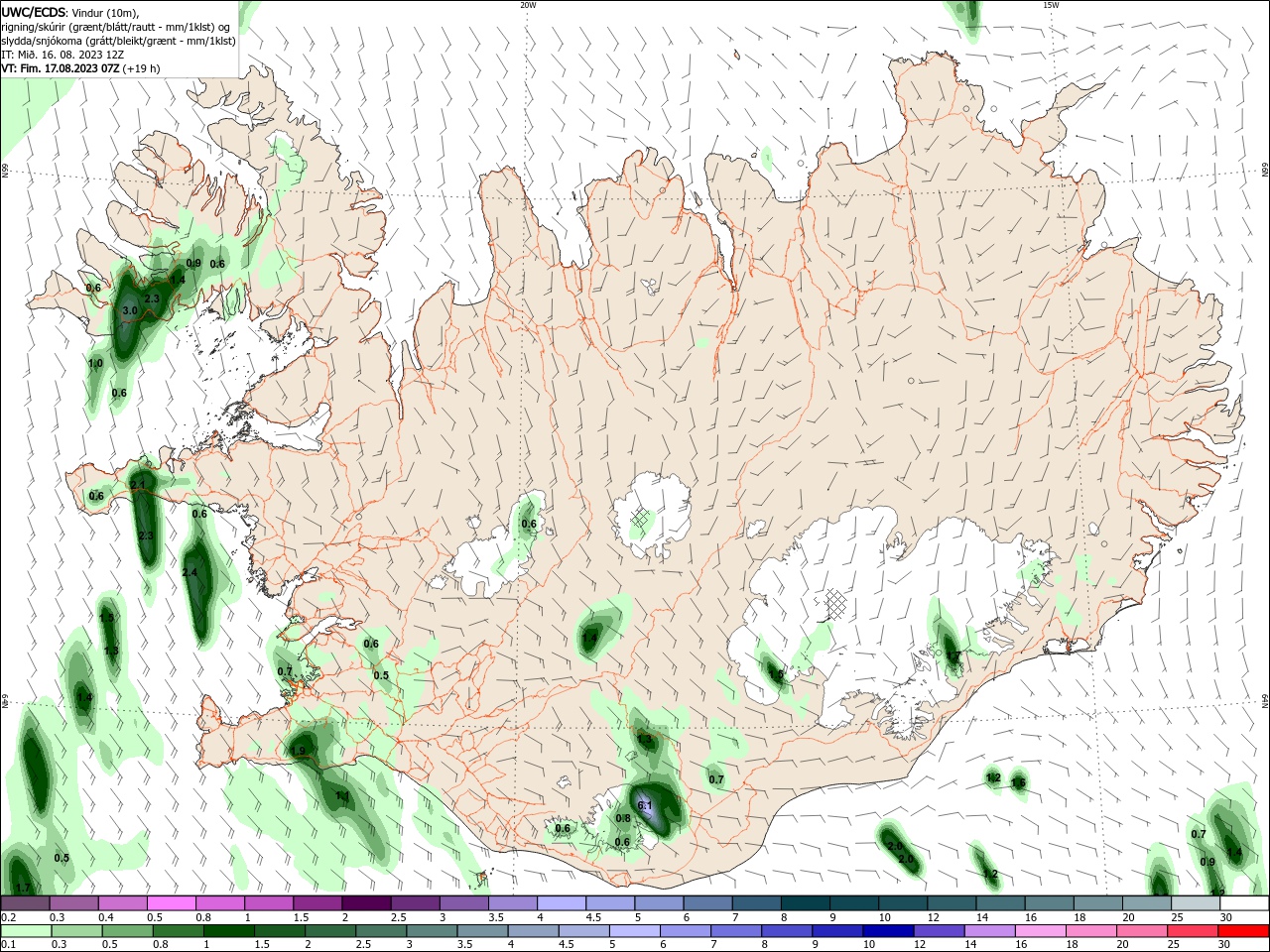The image size is (1270, 952).
Task: Click the 0.9 rain value in Westfjords
Action: point(193,264)
